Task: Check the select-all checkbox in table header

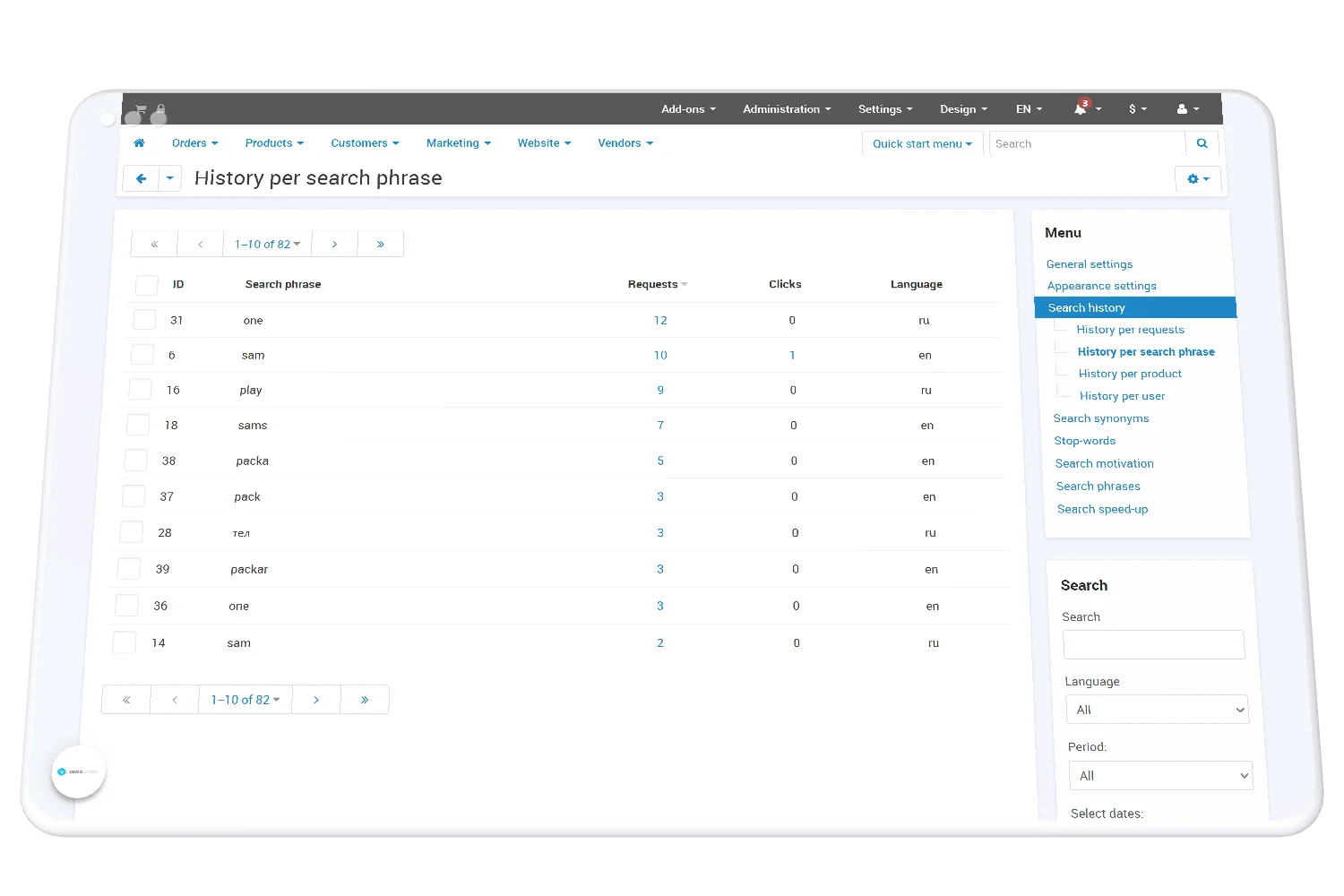Action: pos(146,285)
